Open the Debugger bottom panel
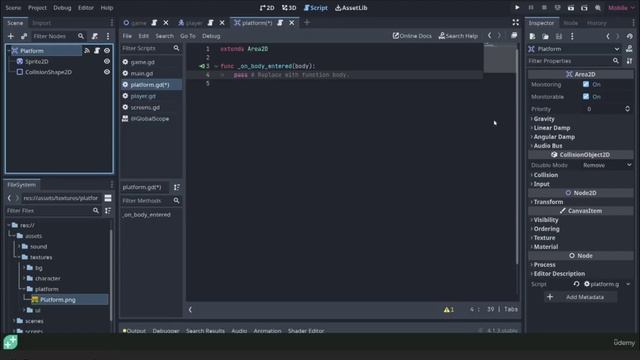Screen dimensions: 640x360 166,331
